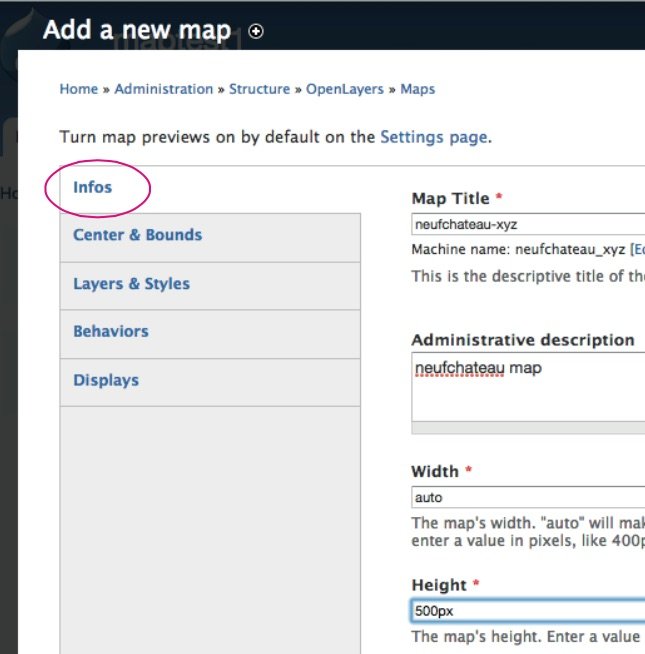The width and height of the screenshot is (645, 654).
Task: Go to OpenLayers breadcrumb link
Action: coord(344,89)
